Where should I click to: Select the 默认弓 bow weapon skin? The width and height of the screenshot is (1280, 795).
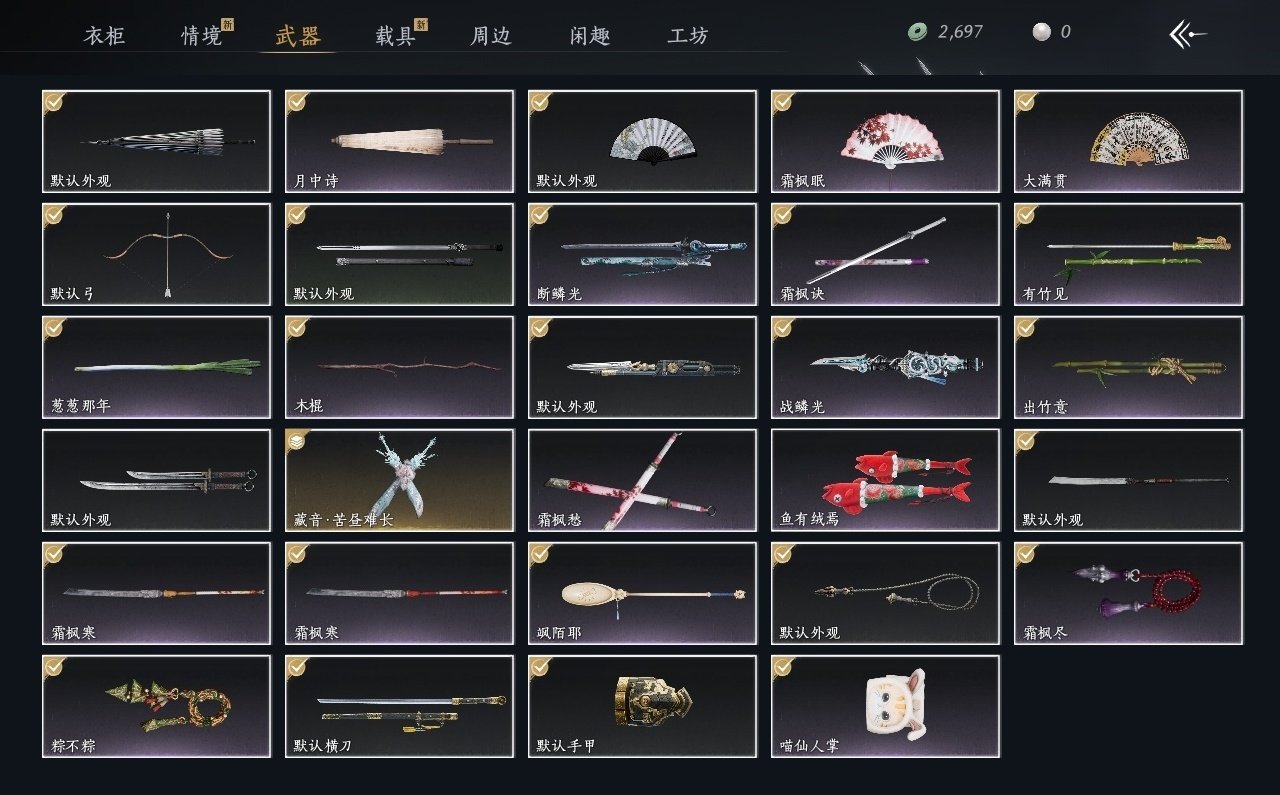[x=157, y=255]
